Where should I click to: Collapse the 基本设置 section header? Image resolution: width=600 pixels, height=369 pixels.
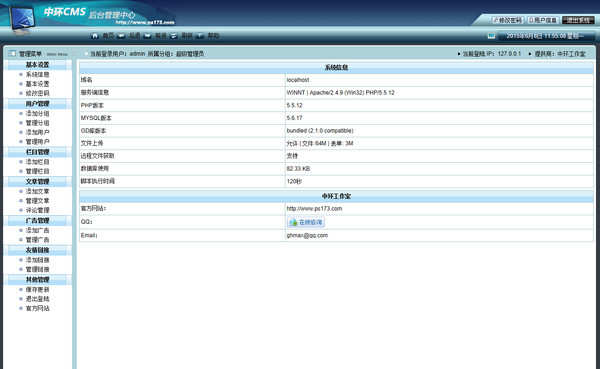click(38, 65)
